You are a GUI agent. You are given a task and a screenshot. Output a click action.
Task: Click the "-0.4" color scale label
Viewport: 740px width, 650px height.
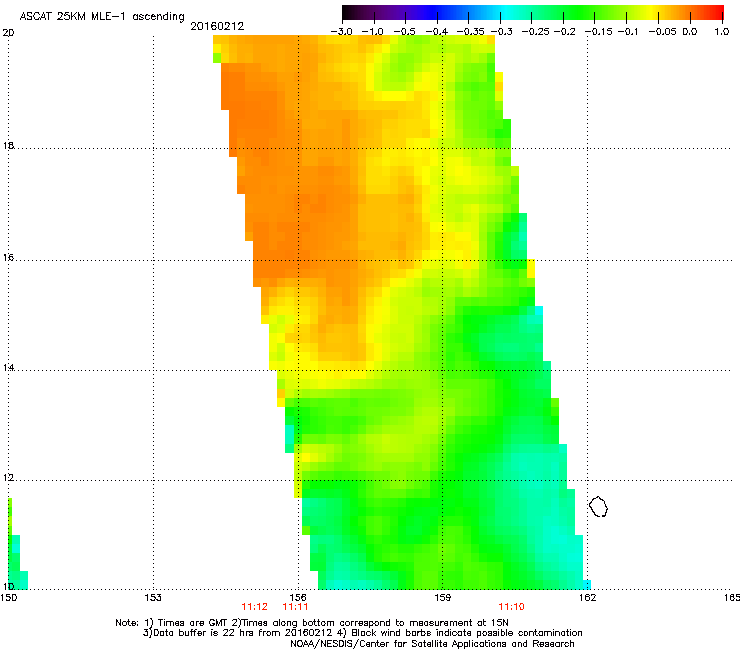coord(437,32)
